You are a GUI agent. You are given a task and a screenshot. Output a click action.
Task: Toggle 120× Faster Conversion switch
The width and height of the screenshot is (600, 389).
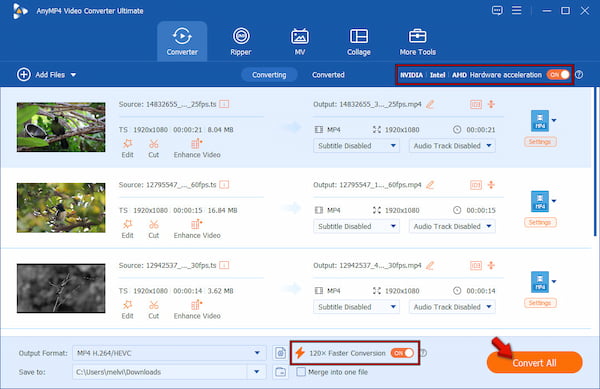402,353
